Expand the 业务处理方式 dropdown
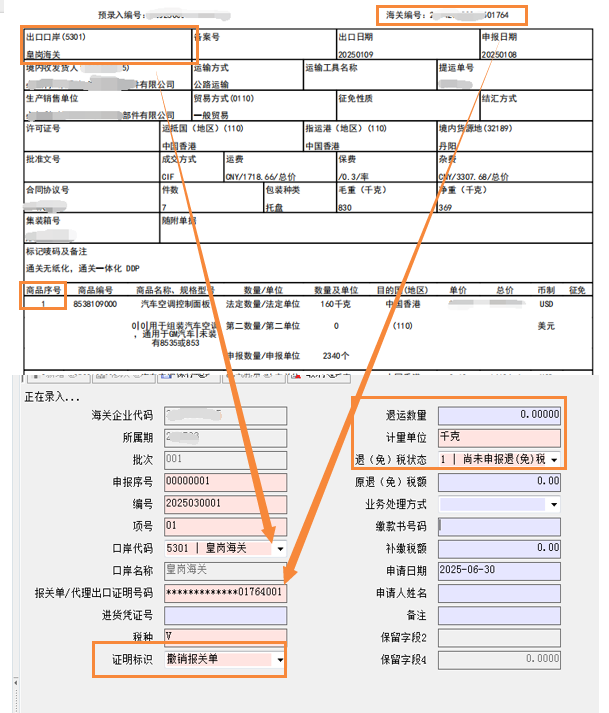 coord(554,504)
